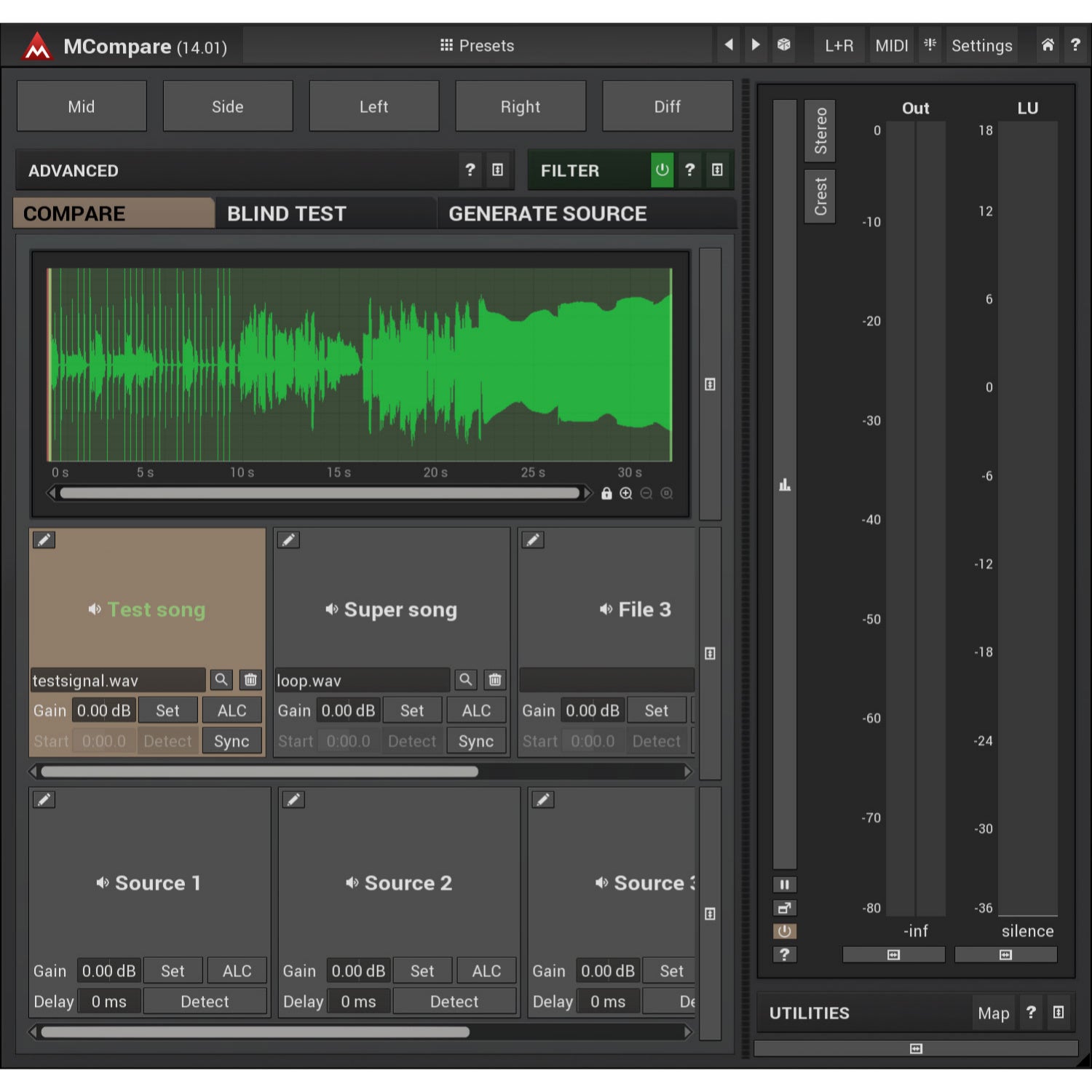Select the Super song file slot
Viewport: 1092px width, 1092px height.
(392, 609)
